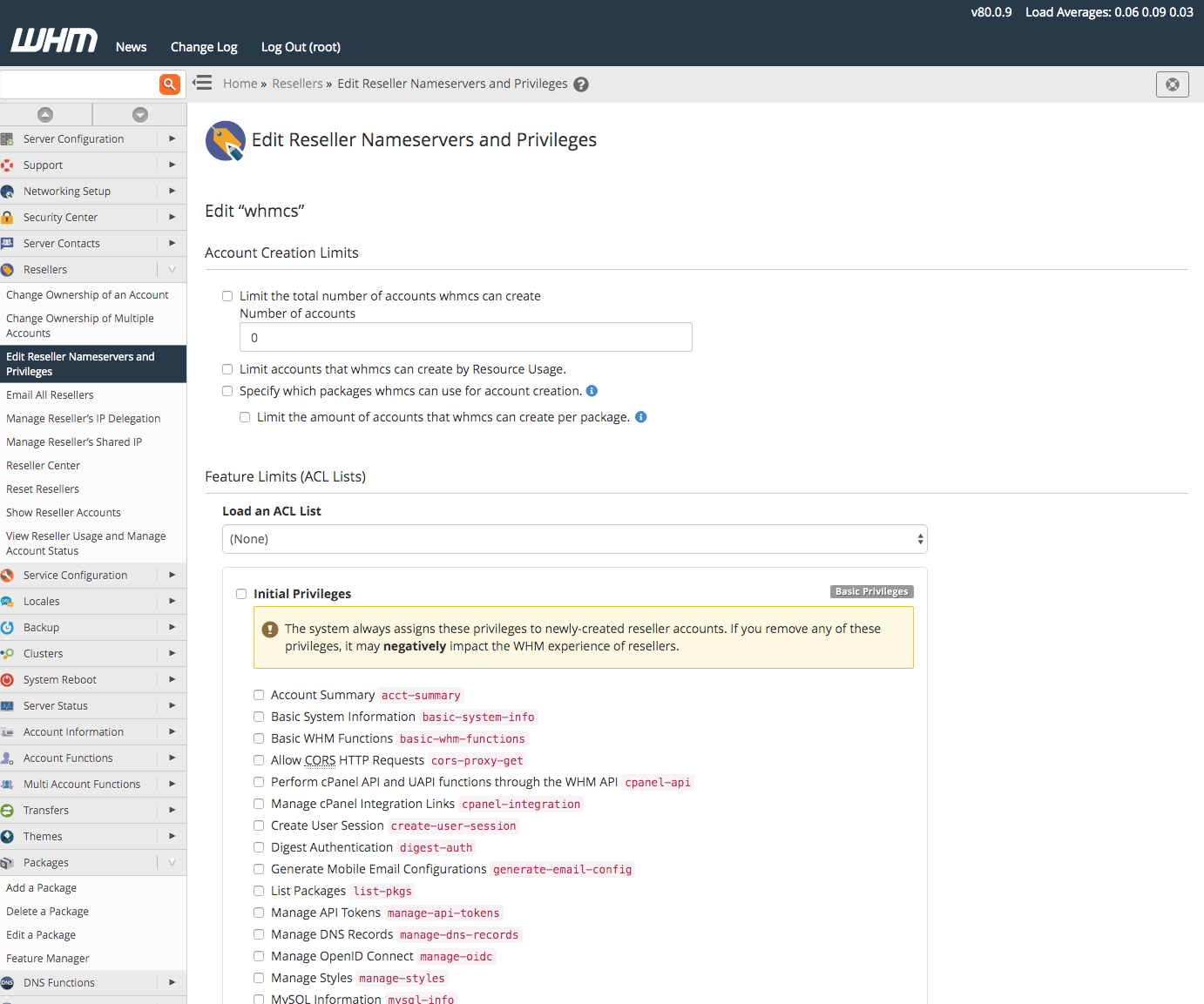The image size is (1204, 1004).
Task: Go to Resellers breadcrumb link
Action: pos(297,84)
